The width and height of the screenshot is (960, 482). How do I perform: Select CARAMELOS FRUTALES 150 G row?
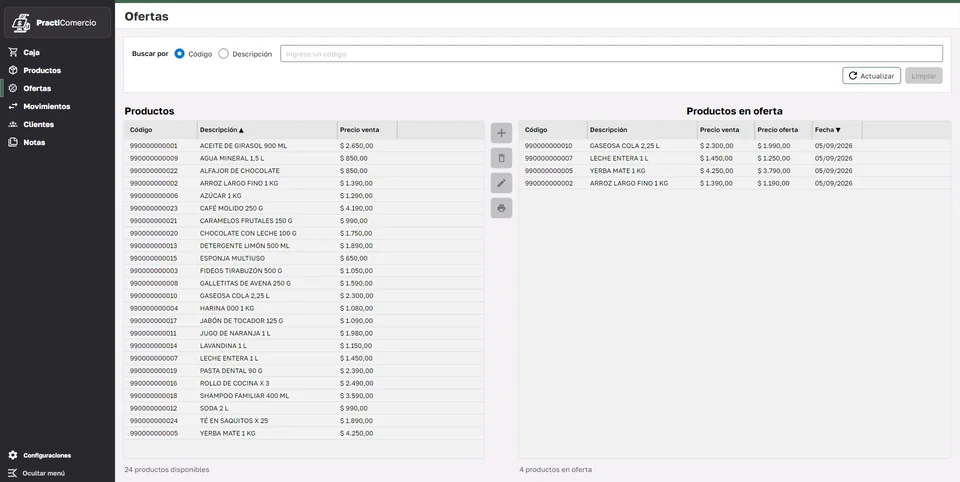tap(304, 221)
